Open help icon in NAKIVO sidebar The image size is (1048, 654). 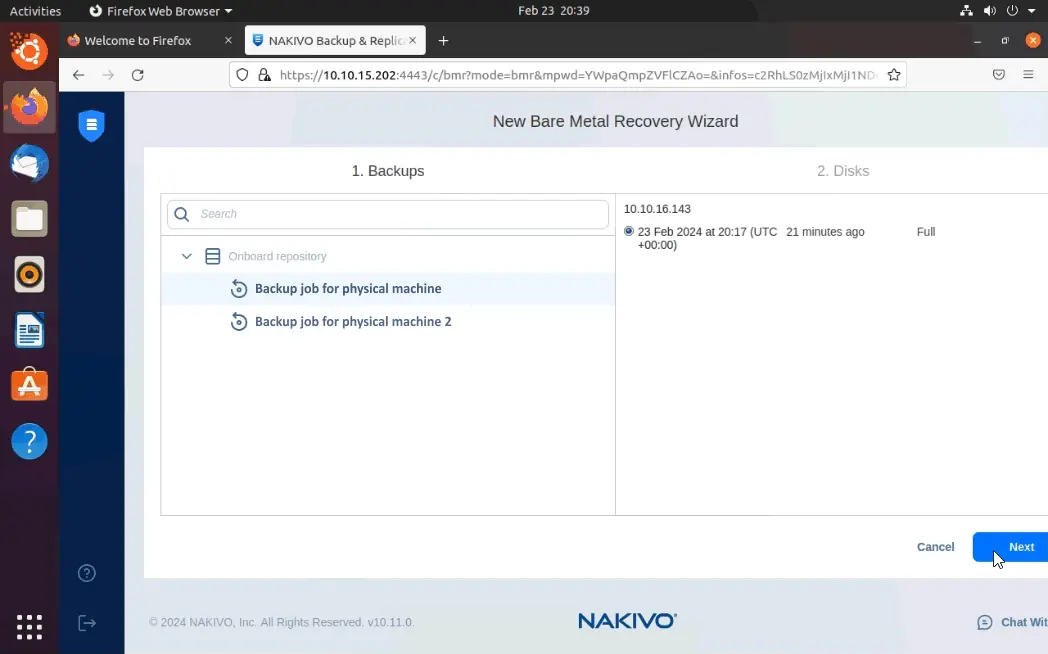(87, 573)
